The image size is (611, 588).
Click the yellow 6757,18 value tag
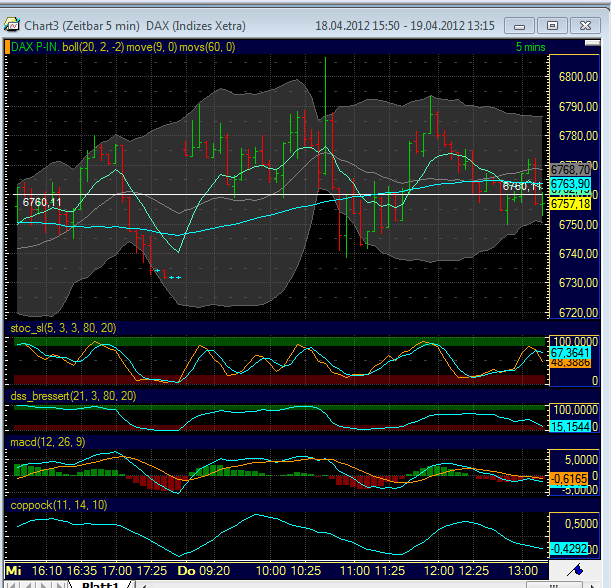[570, 204]
